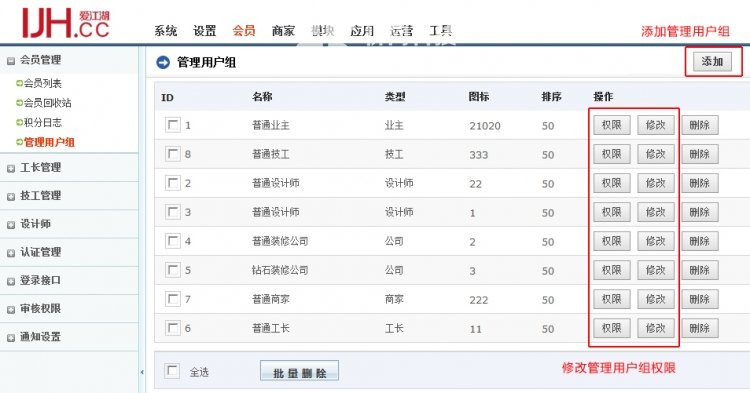Open the 设置 menu

click(205, 31)
